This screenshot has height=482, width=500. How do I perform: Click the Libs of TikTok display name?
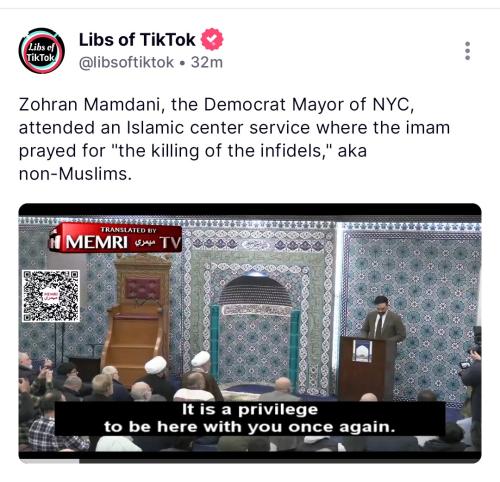(137, 40)
